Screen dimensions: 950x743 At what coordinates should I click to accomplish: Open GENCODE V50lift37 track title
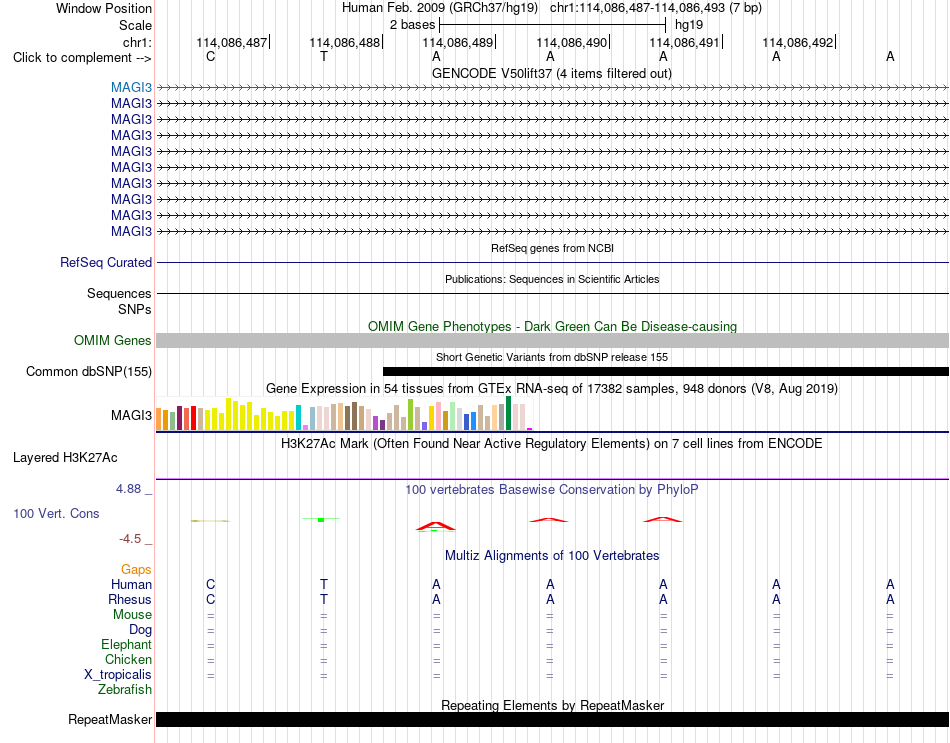tap(551, 73)
